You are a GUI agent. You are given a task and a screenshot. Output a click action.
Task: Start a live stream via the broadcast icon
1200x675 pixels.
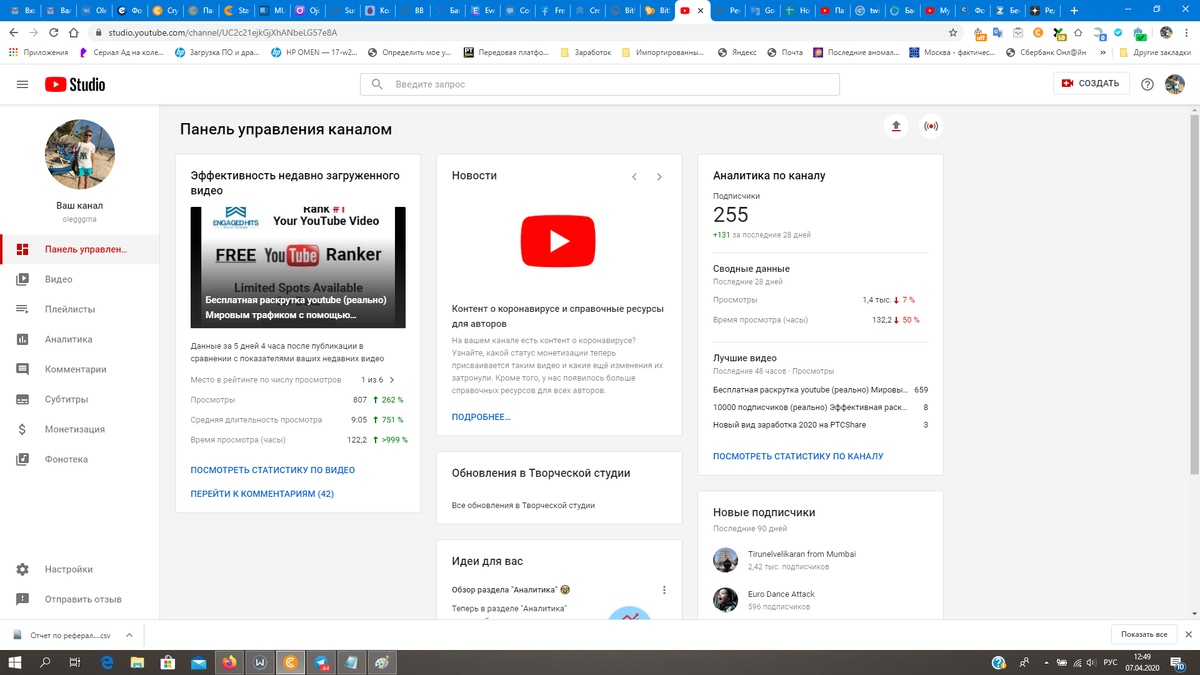[931, 126]
